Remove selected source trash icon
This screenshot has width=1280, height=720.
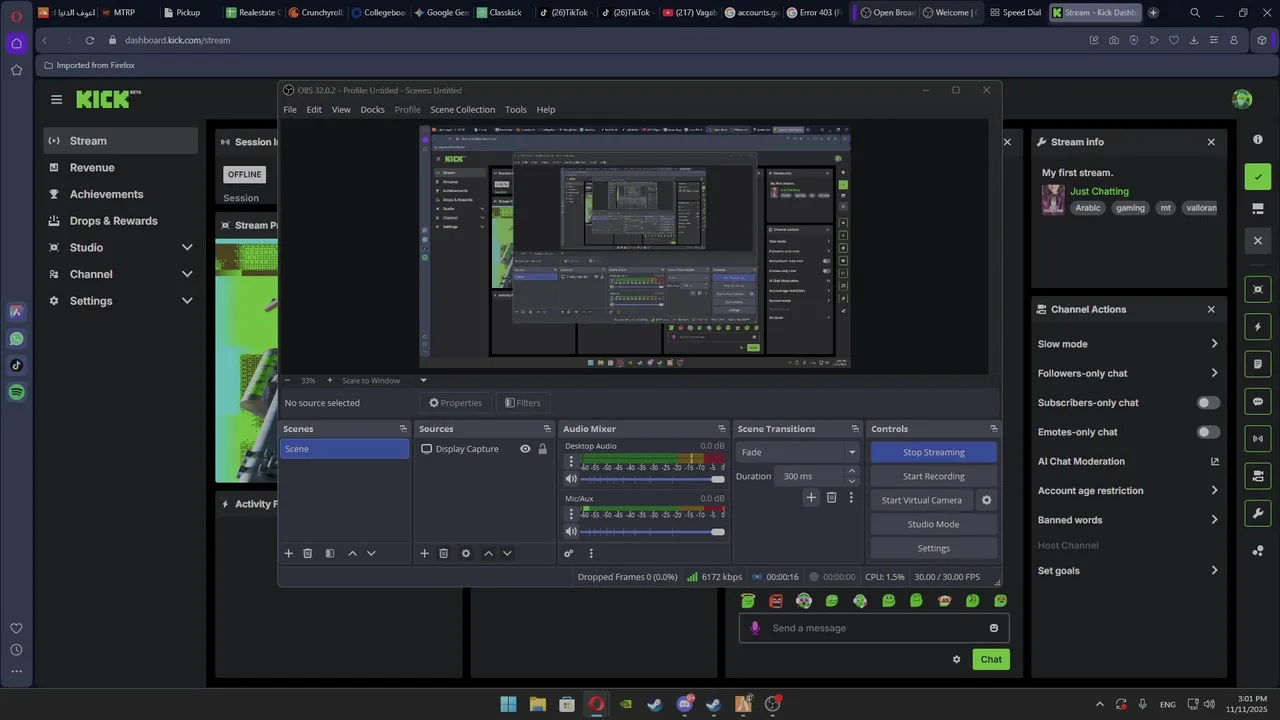[x=444, y=553]
